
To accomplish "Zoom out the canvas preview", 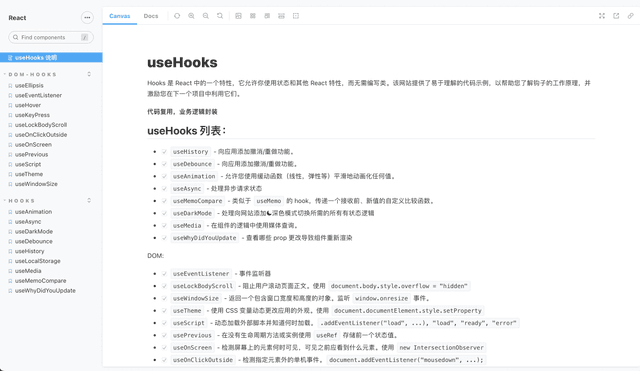I will [206, 16].
